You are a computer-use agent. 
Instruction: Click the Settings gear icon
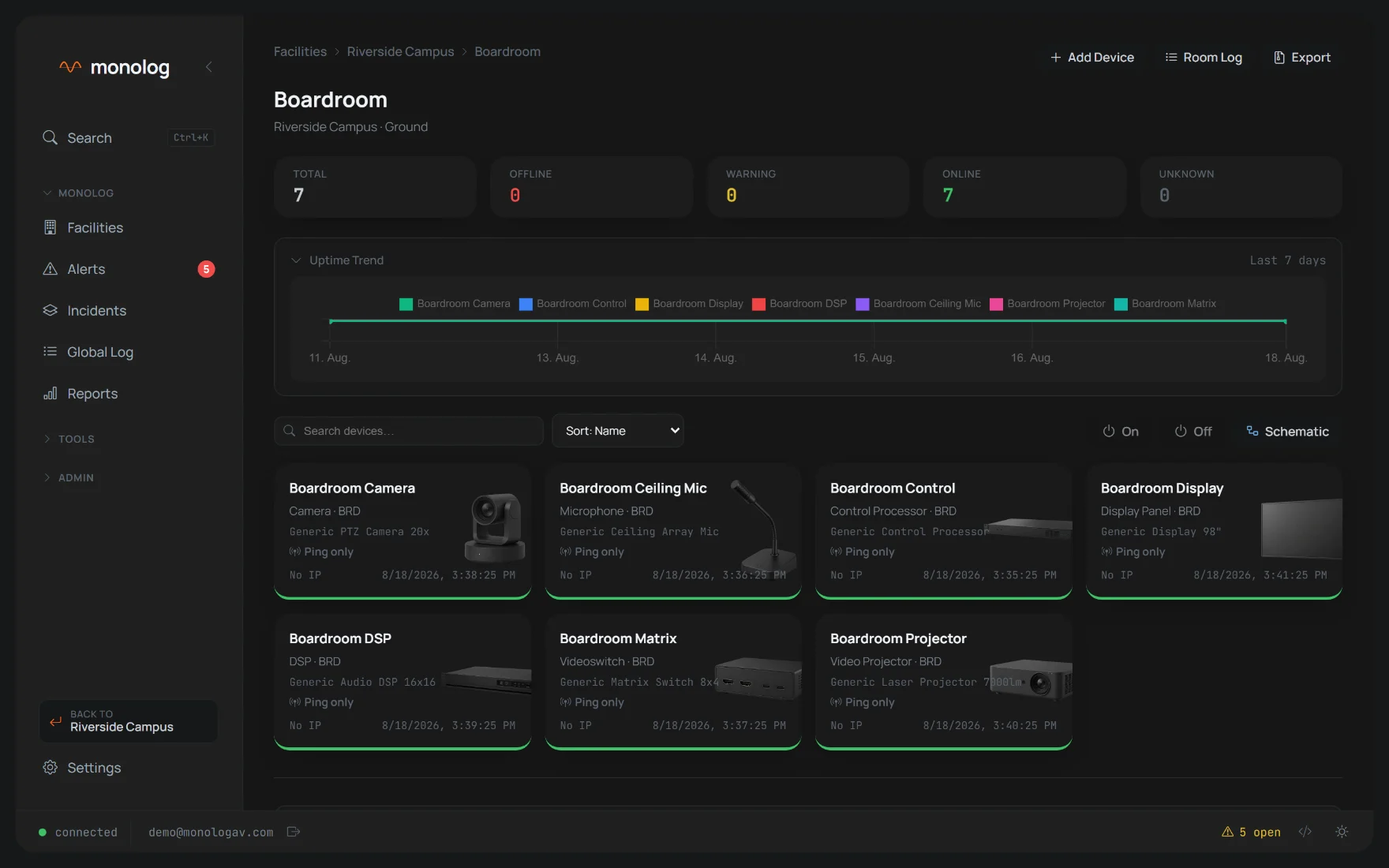50,767
